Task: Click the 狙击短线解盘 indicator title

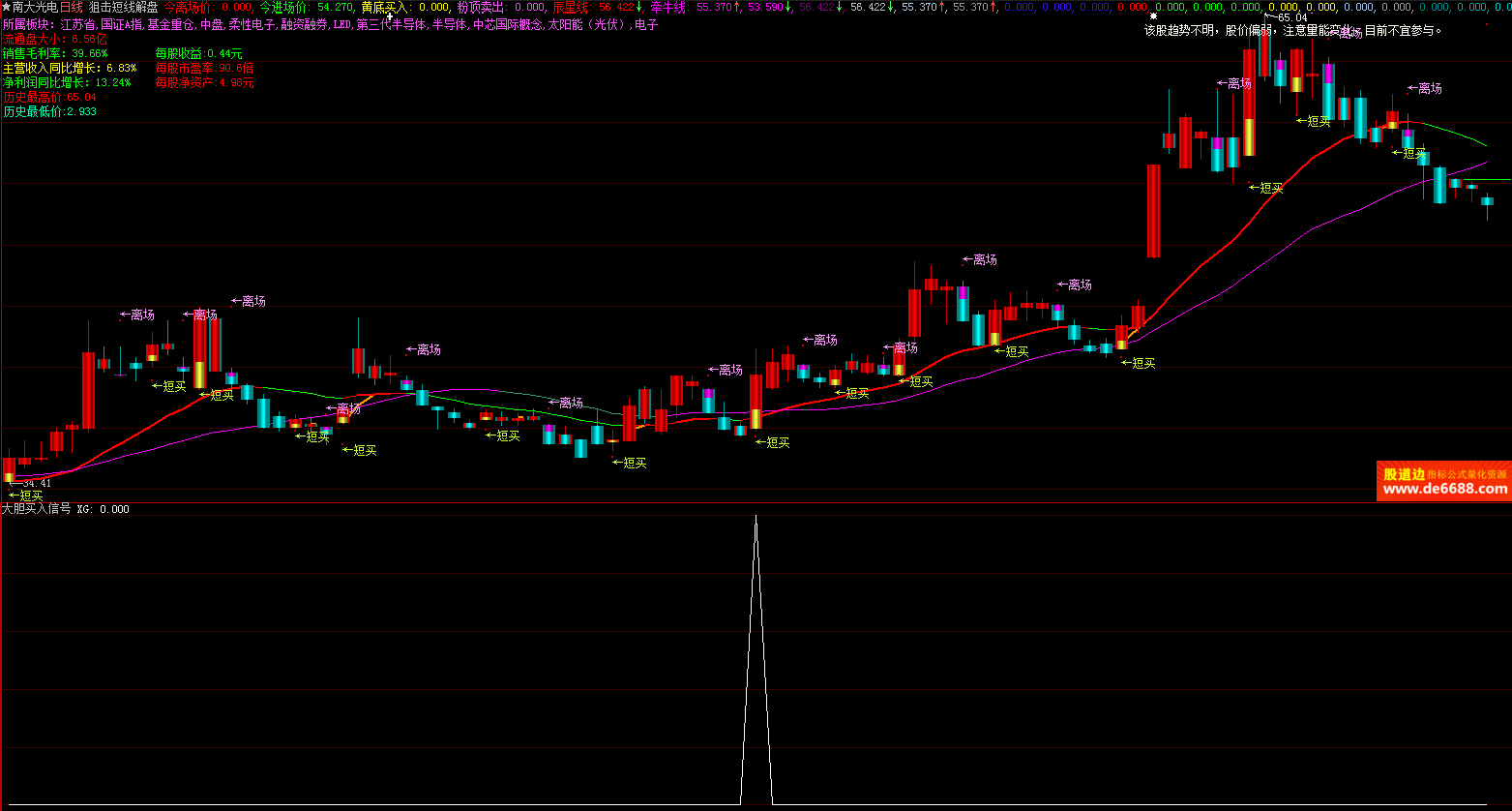Action: [123, 7]
